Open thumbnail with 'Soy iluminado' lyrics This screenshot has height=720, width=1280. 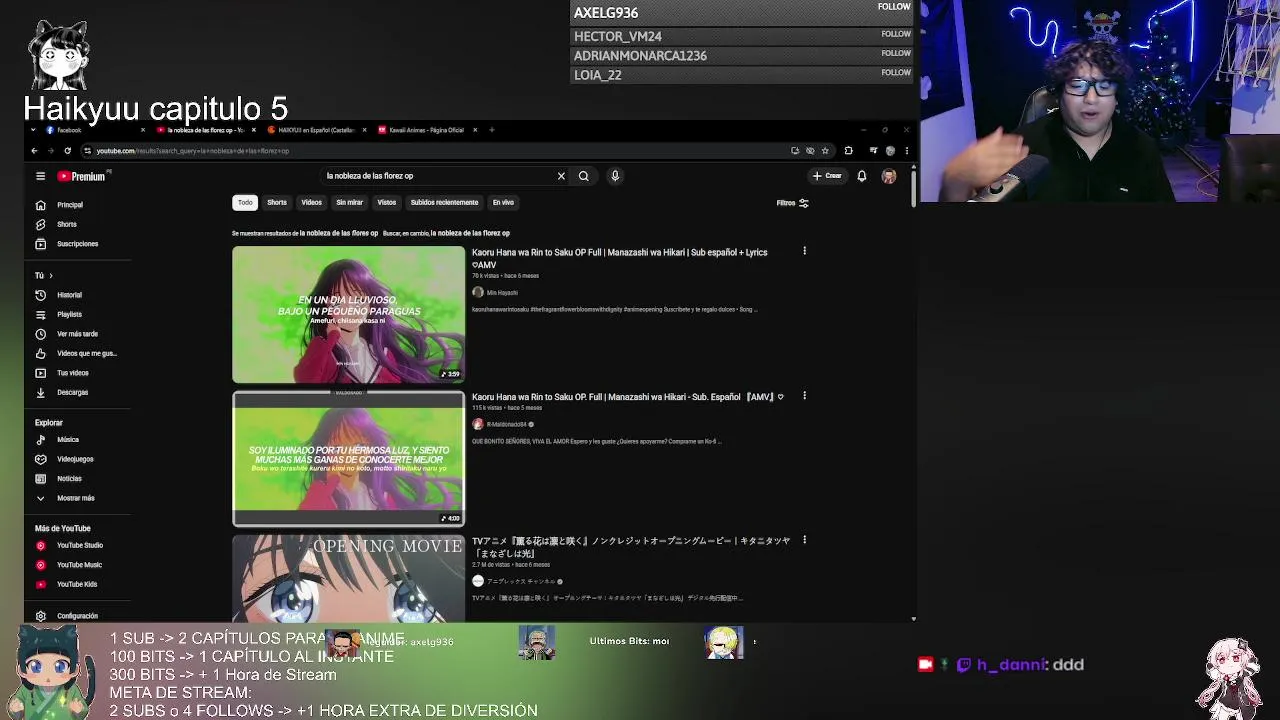click(x=349, y=459)
